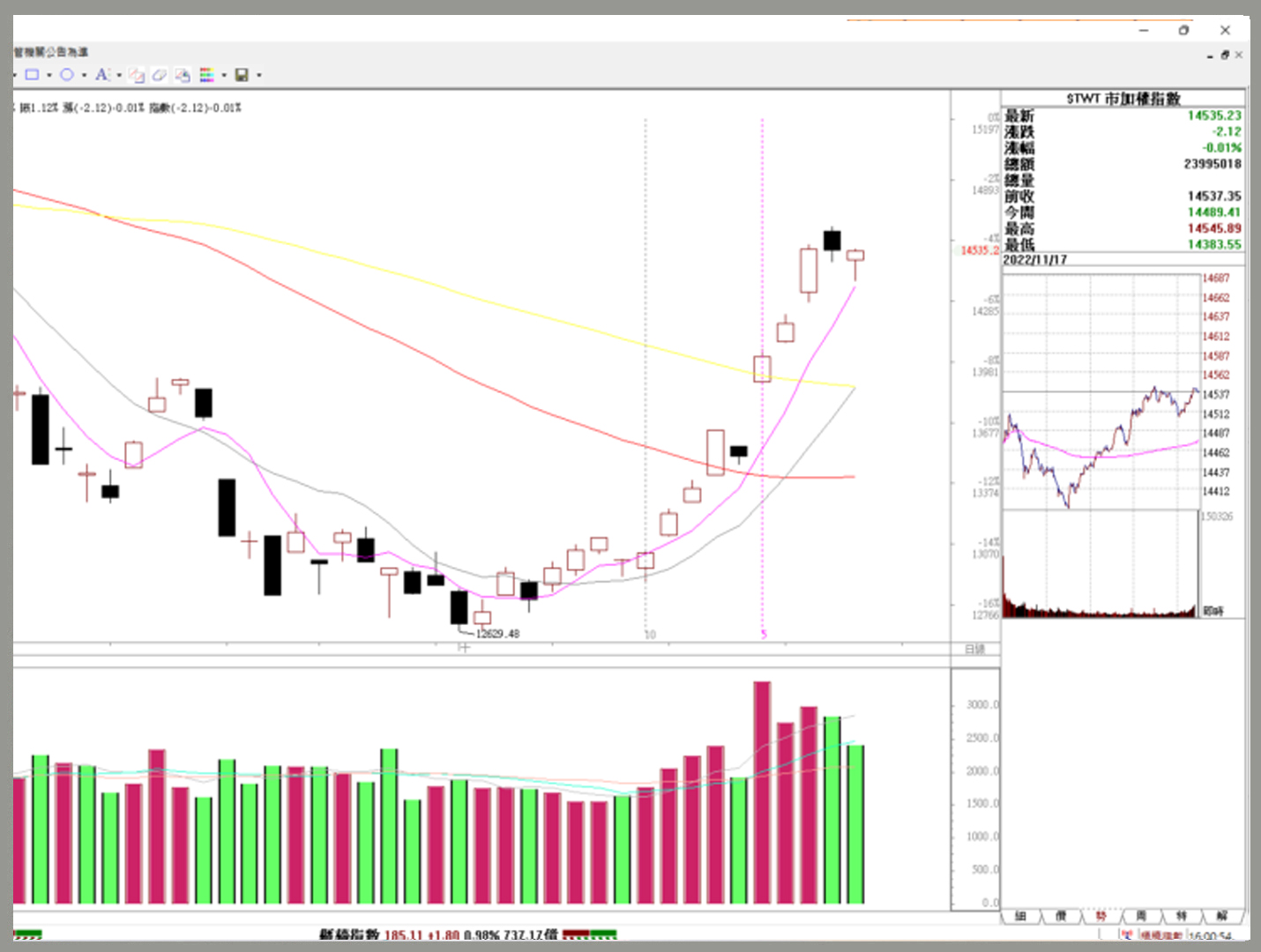Click the inner window minimize icon
This screenshot has width=1261, height=952.
pos(1210,56)
